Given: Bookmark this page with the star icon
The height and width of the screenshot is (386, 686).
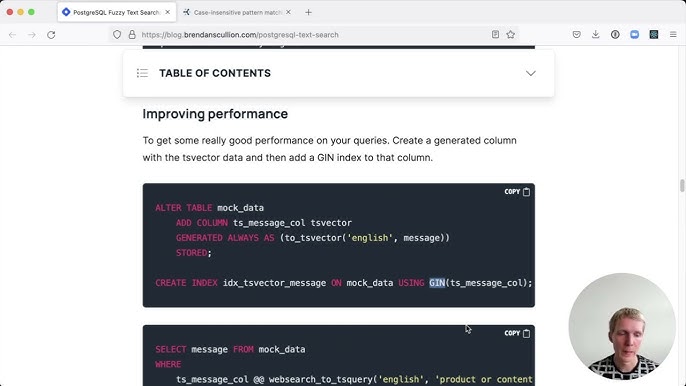Looking at the screenshot, I should (511, 35).
